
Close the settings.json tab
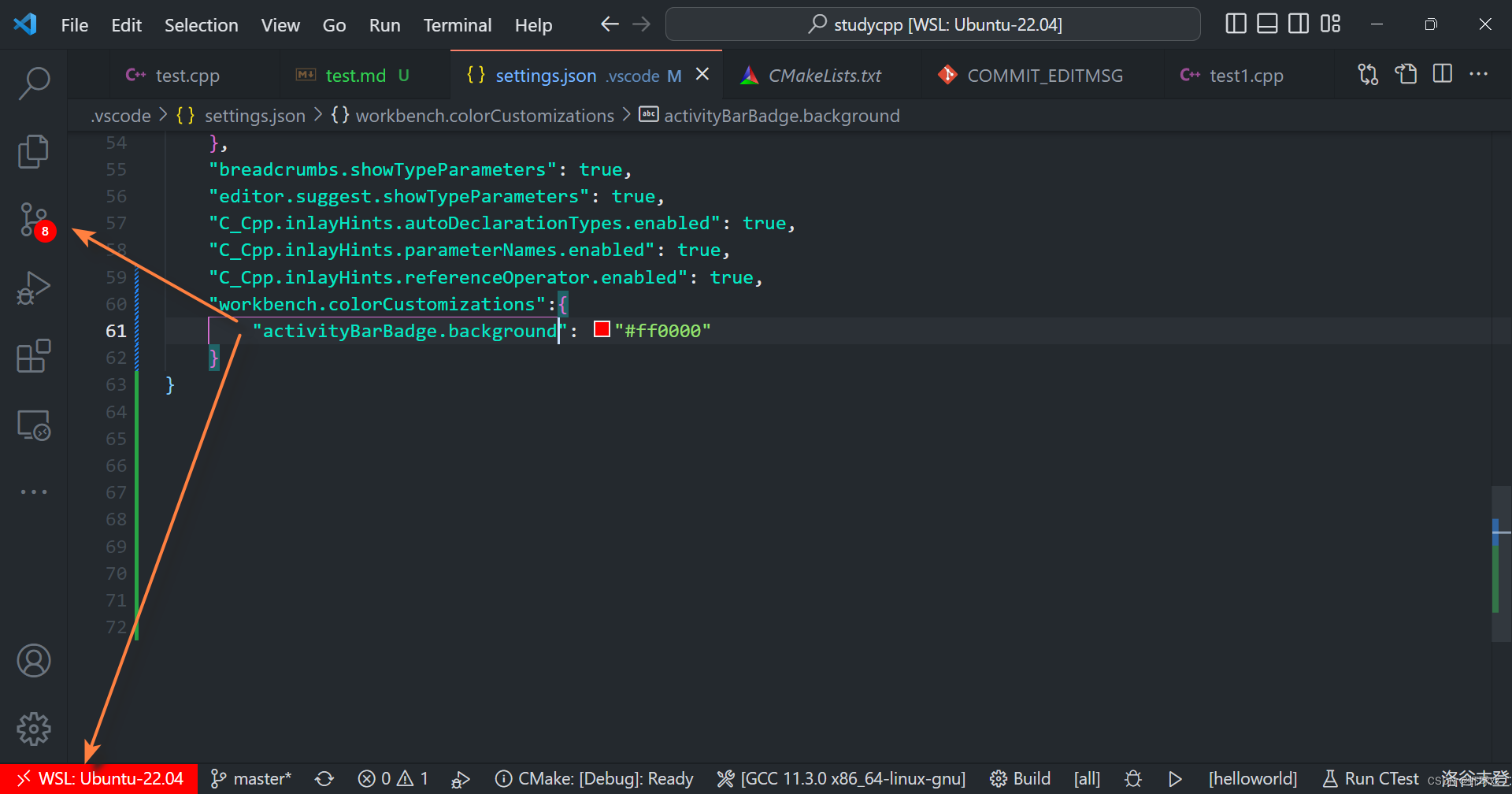702,74
